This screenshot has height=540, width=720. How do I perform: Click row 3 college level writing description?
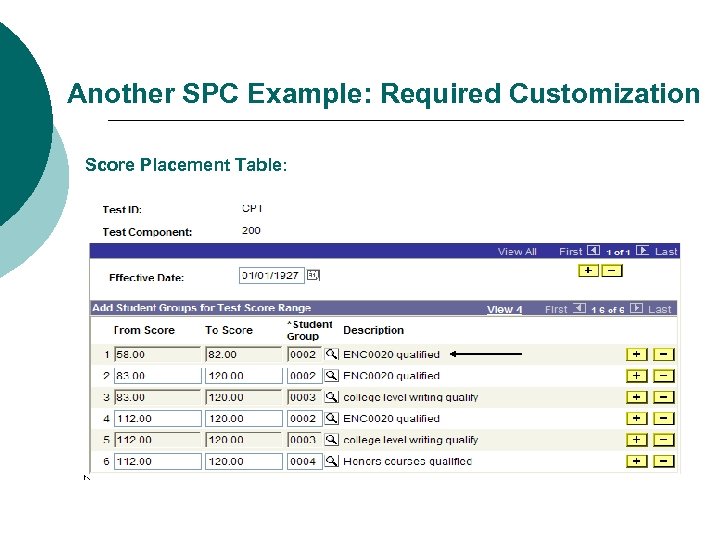[411, 397]
